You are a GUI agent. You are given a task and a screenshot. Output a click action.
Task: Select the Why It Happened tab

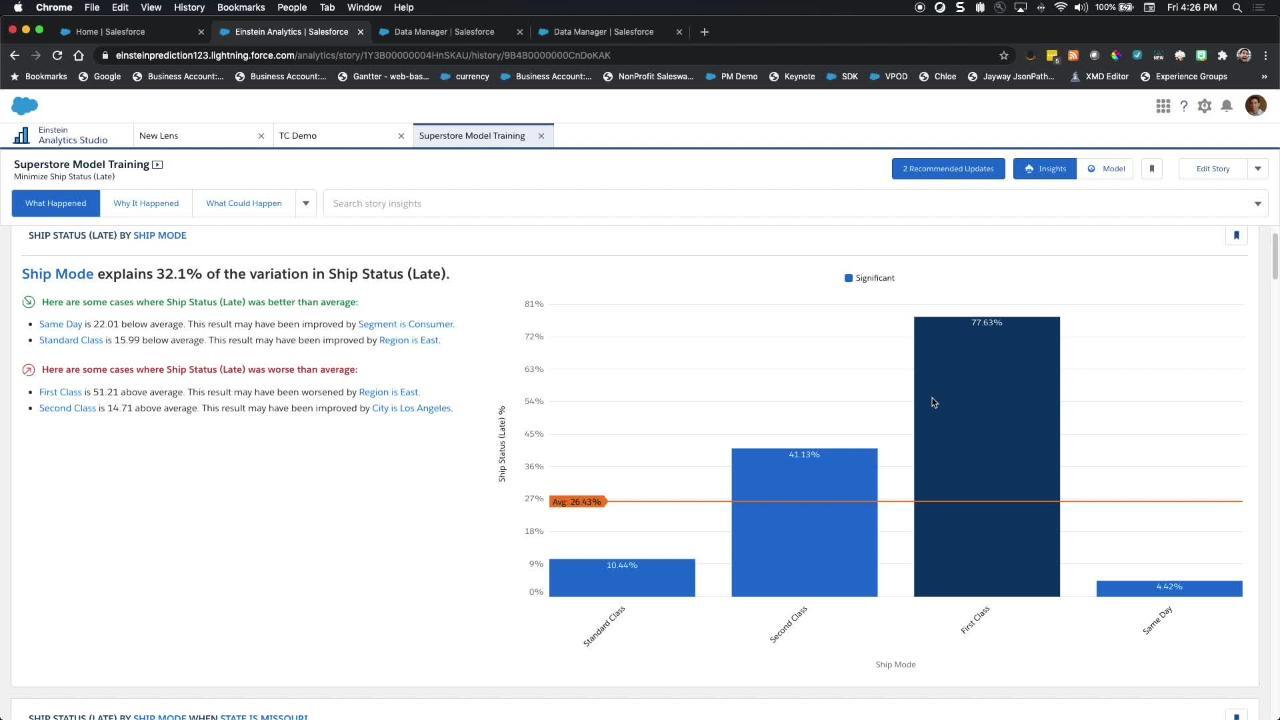point(146,203)
